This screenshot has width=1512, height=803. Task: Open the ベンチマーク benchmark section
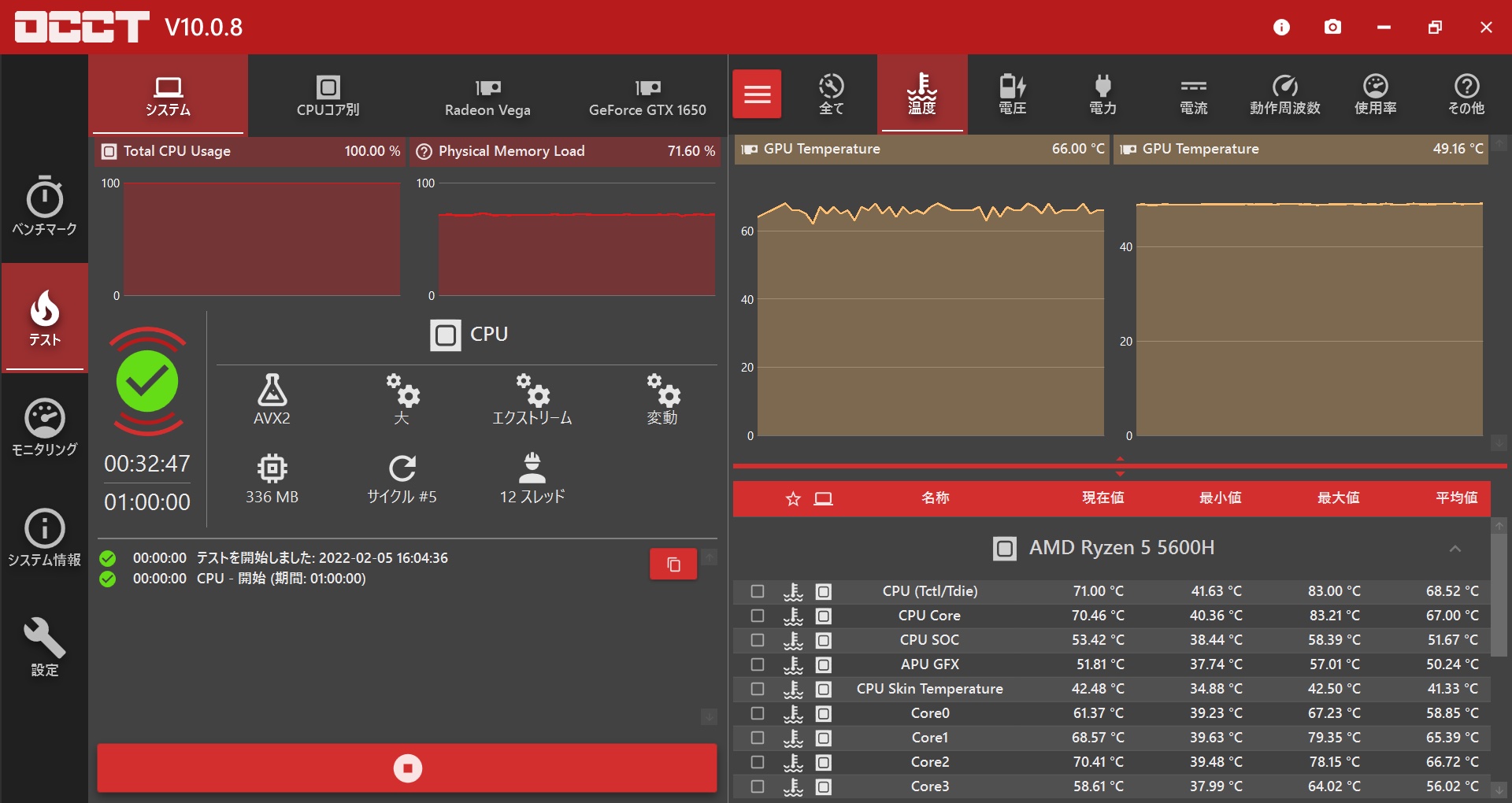click(44, 206)
